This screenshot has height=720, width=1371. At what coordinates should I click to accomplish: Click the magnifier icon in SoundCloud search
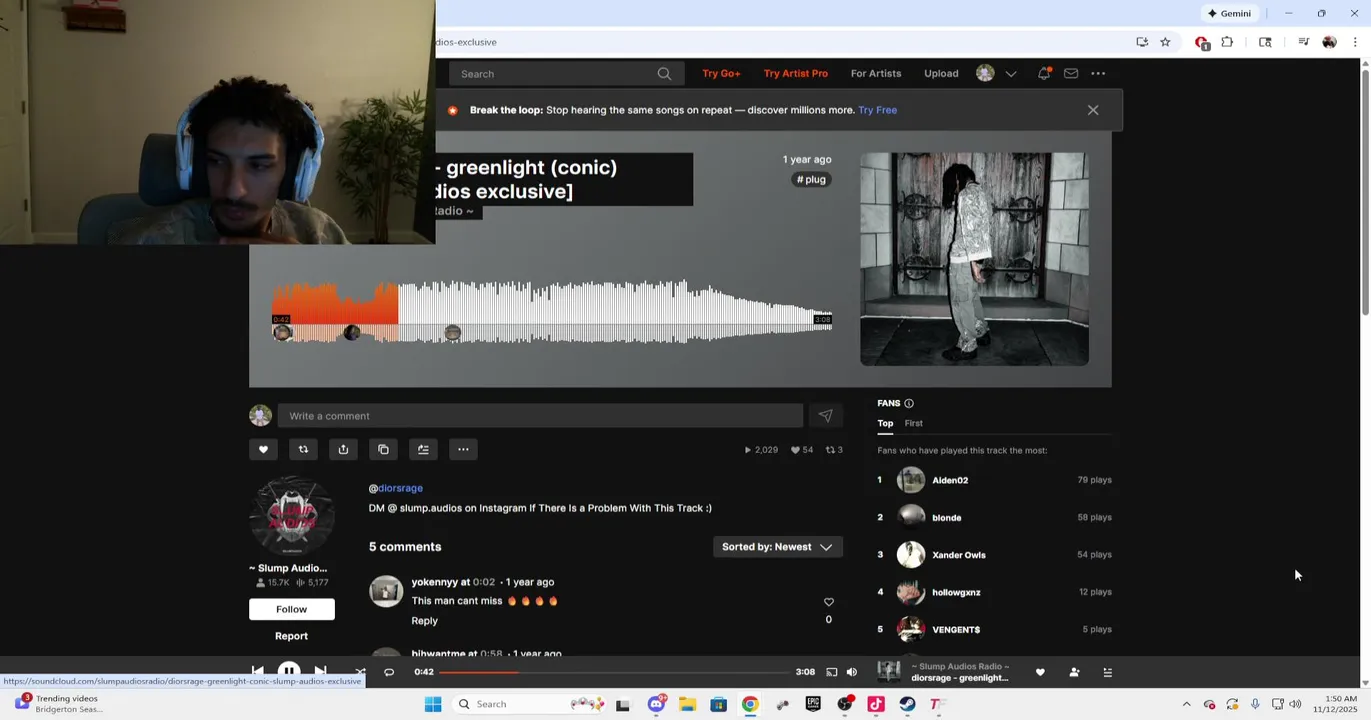[664, 74]
